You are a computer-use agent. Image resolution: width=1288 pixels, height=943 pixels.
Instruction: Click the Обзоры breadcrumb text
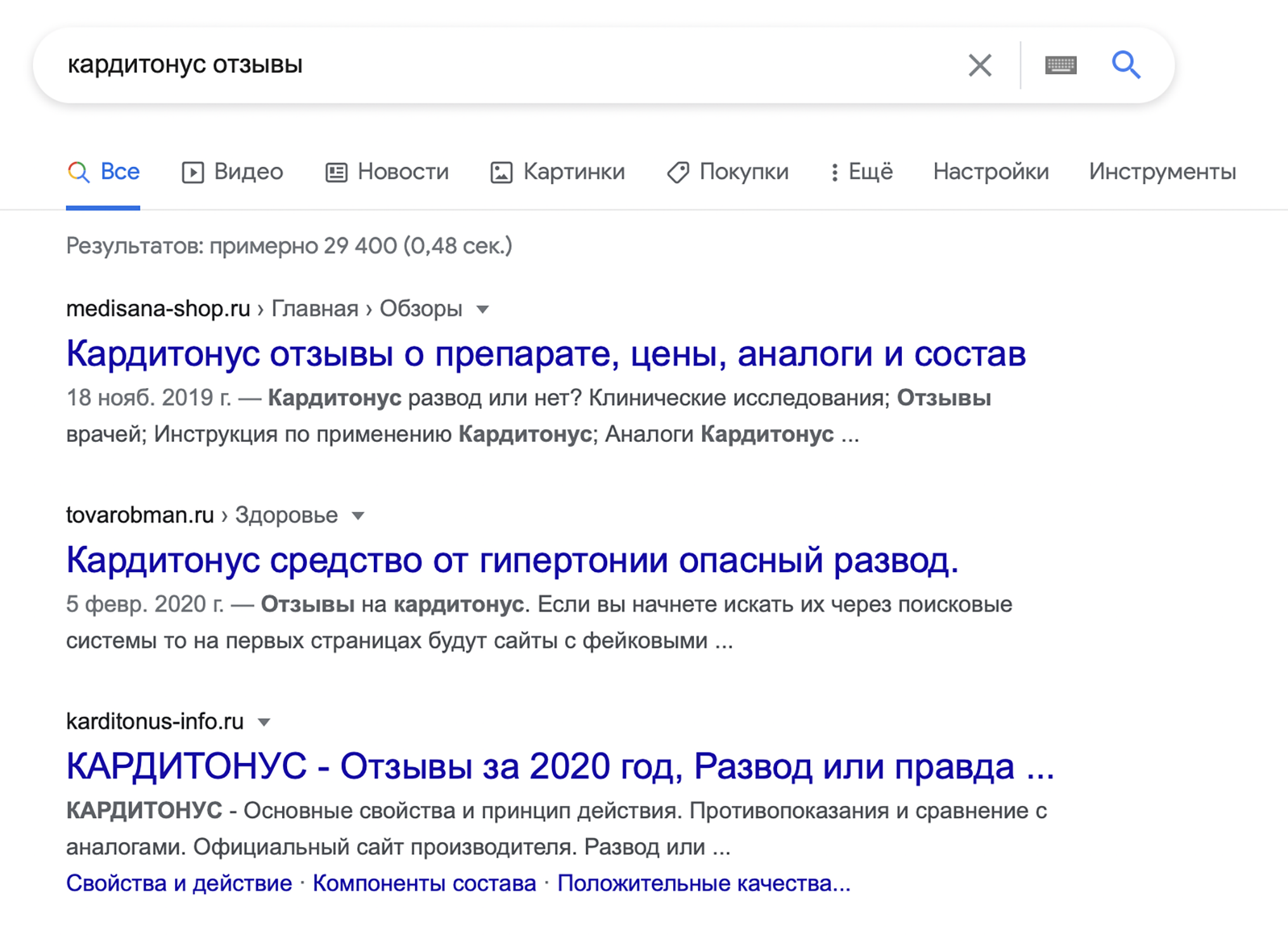click(421, 309)
